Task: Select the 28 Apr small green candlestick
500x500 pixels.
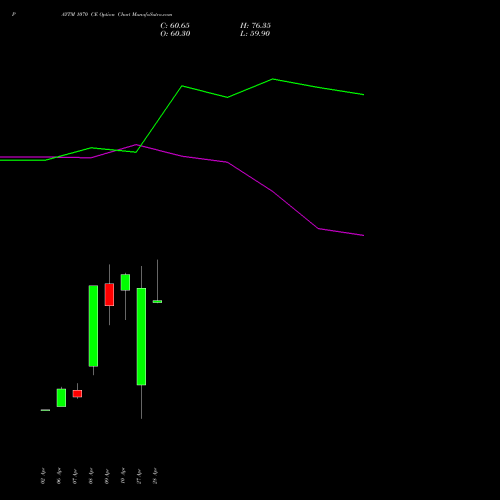Action: [x=157, y=301]
